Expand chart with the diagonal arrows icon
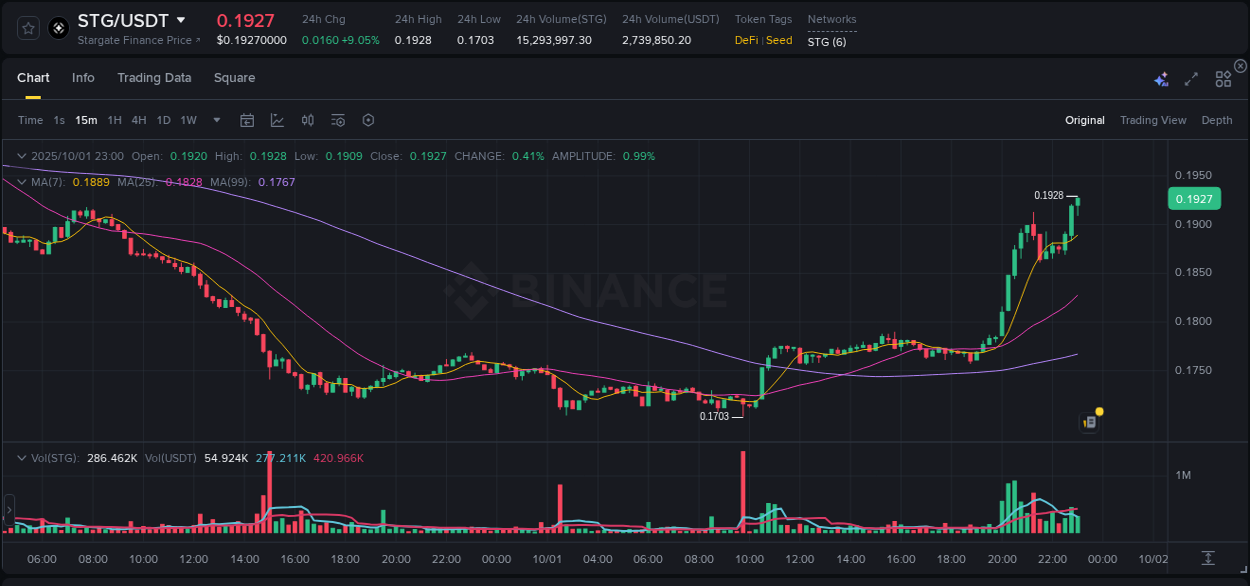Image resolution: width=1250 pixels, height=586 pixels. 1190,77
